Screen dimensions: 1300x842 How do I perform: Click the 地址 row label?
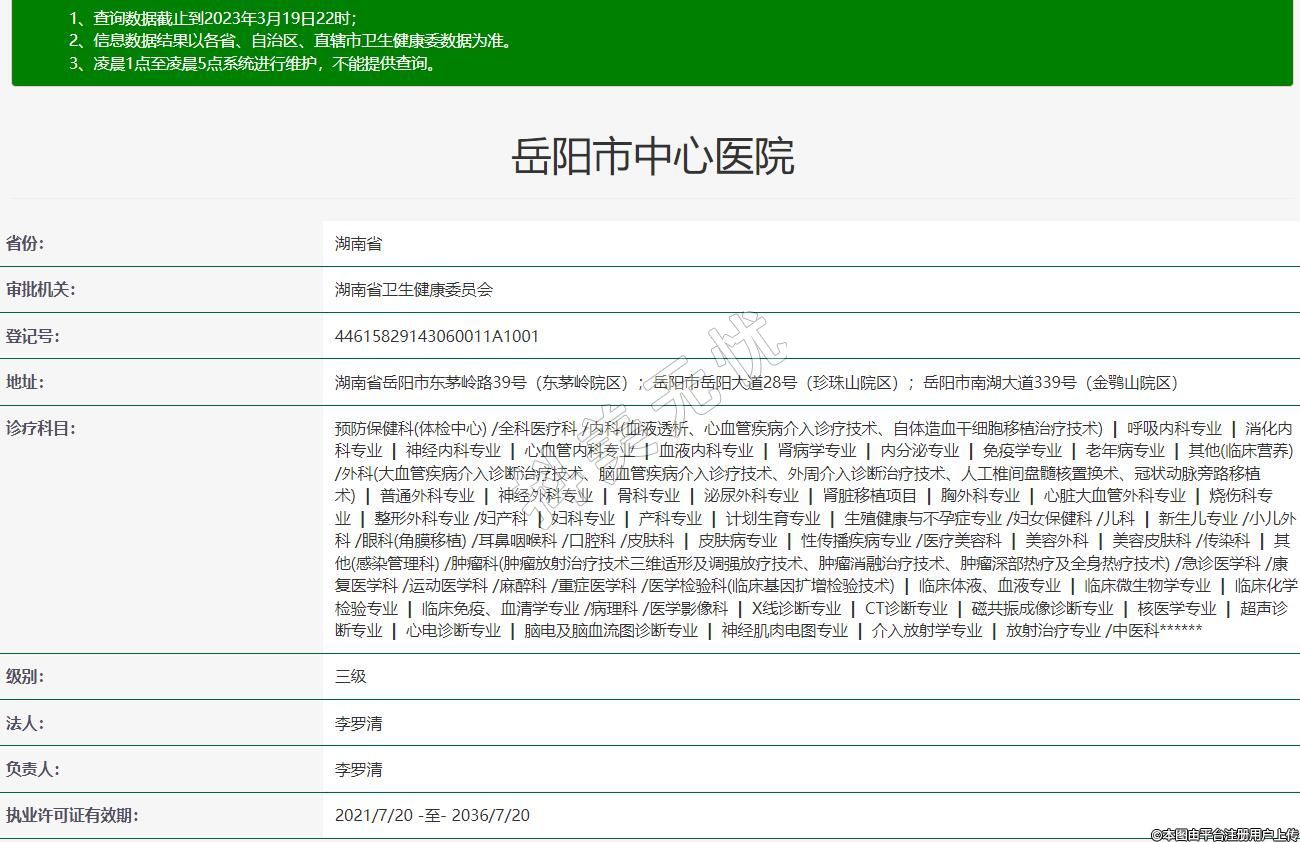click(x=25, y=382)
